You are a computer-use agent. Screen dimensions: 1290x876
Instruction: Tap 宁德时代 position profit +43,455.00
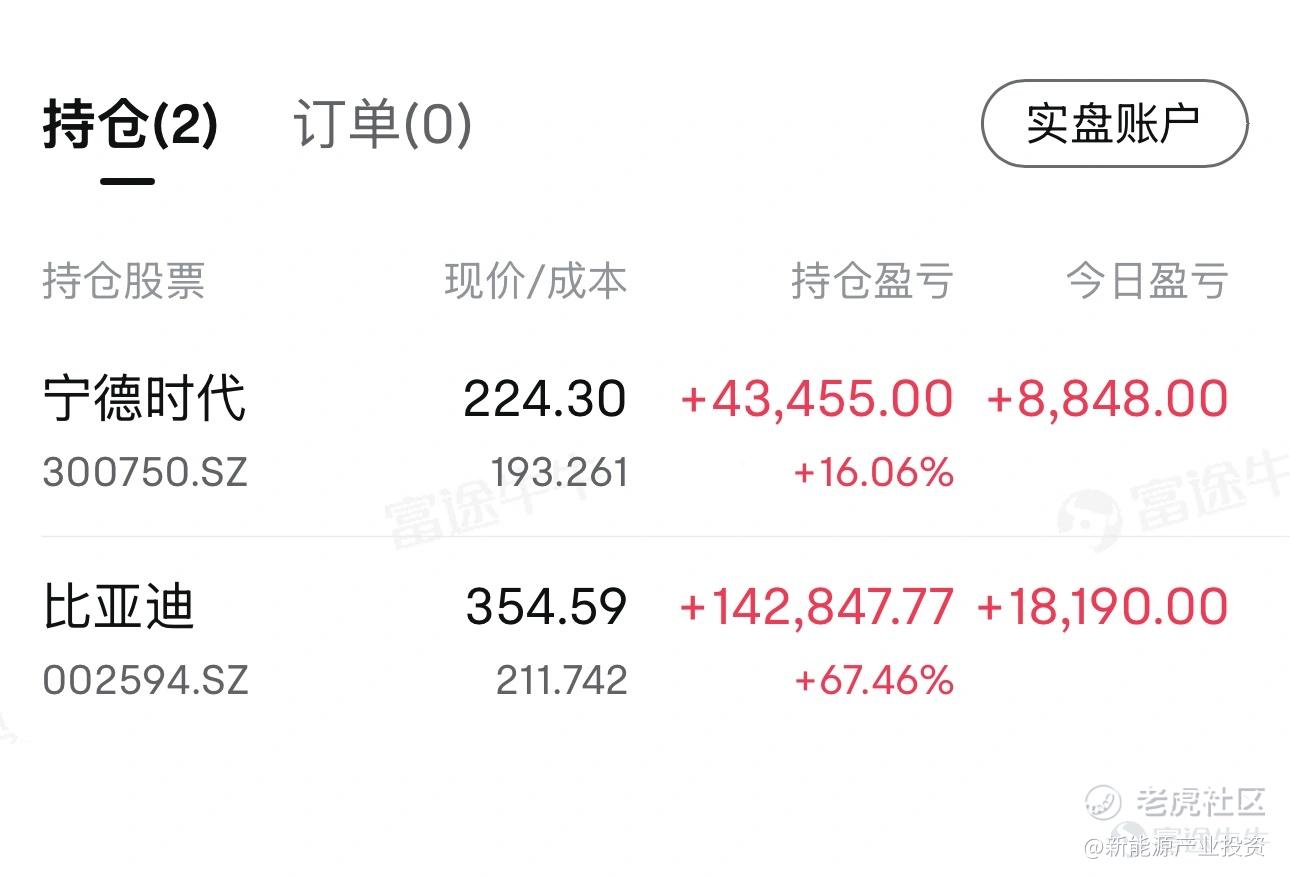[817, 399]
